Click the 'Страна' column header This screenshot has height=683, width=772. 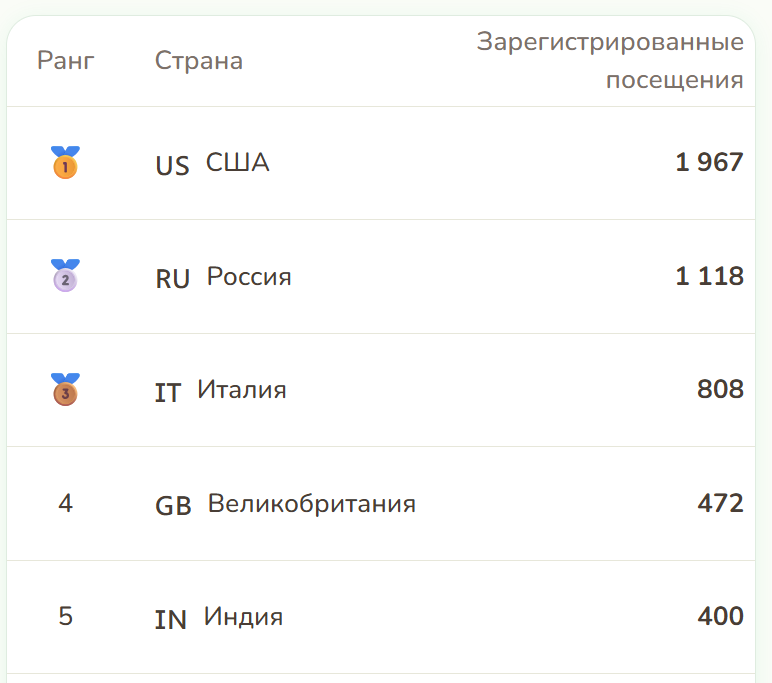[199, 61]
